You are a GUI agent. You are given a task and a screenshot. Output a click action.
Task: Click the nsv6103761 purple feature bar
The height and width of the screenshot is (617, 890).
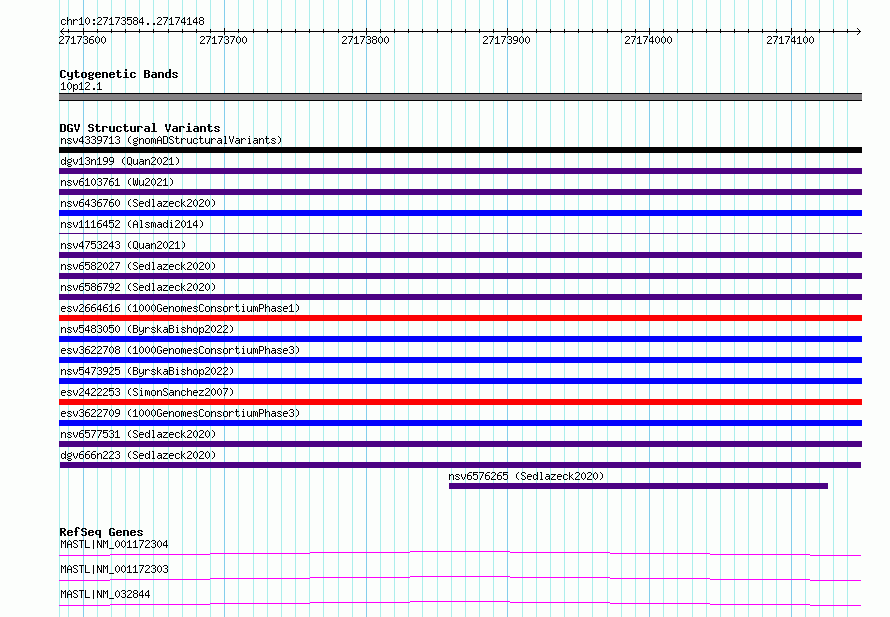click(460, 192)
